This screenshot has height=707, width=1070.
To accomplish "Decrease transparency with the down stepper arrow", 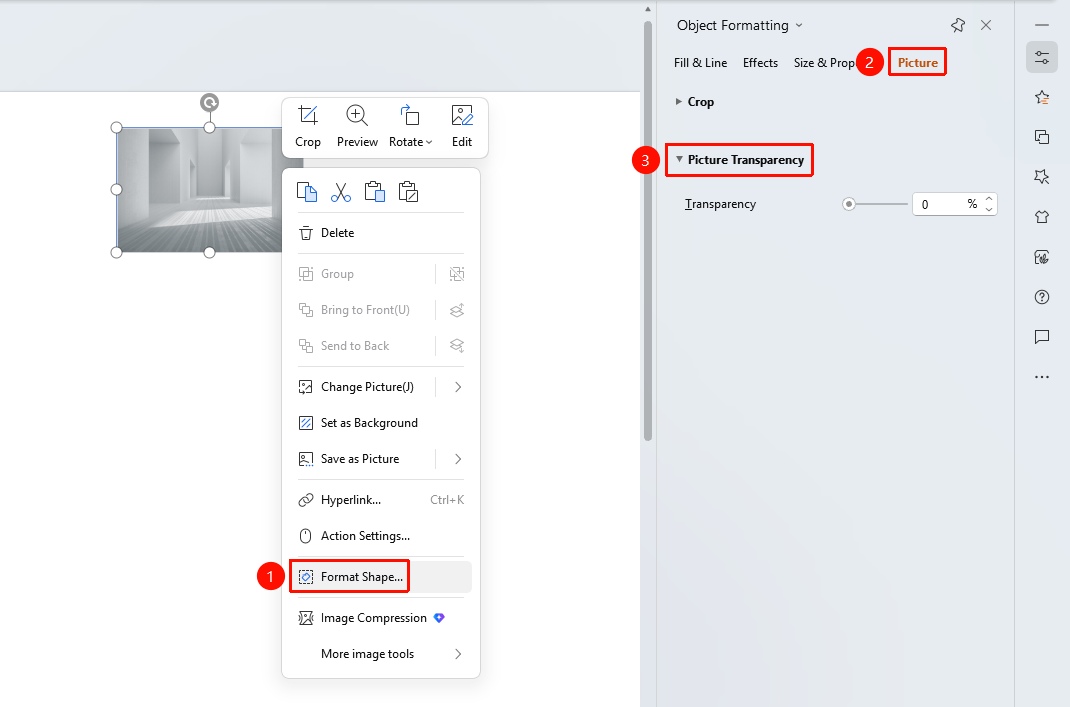I will pyautogui.click(x=989, y=210).
